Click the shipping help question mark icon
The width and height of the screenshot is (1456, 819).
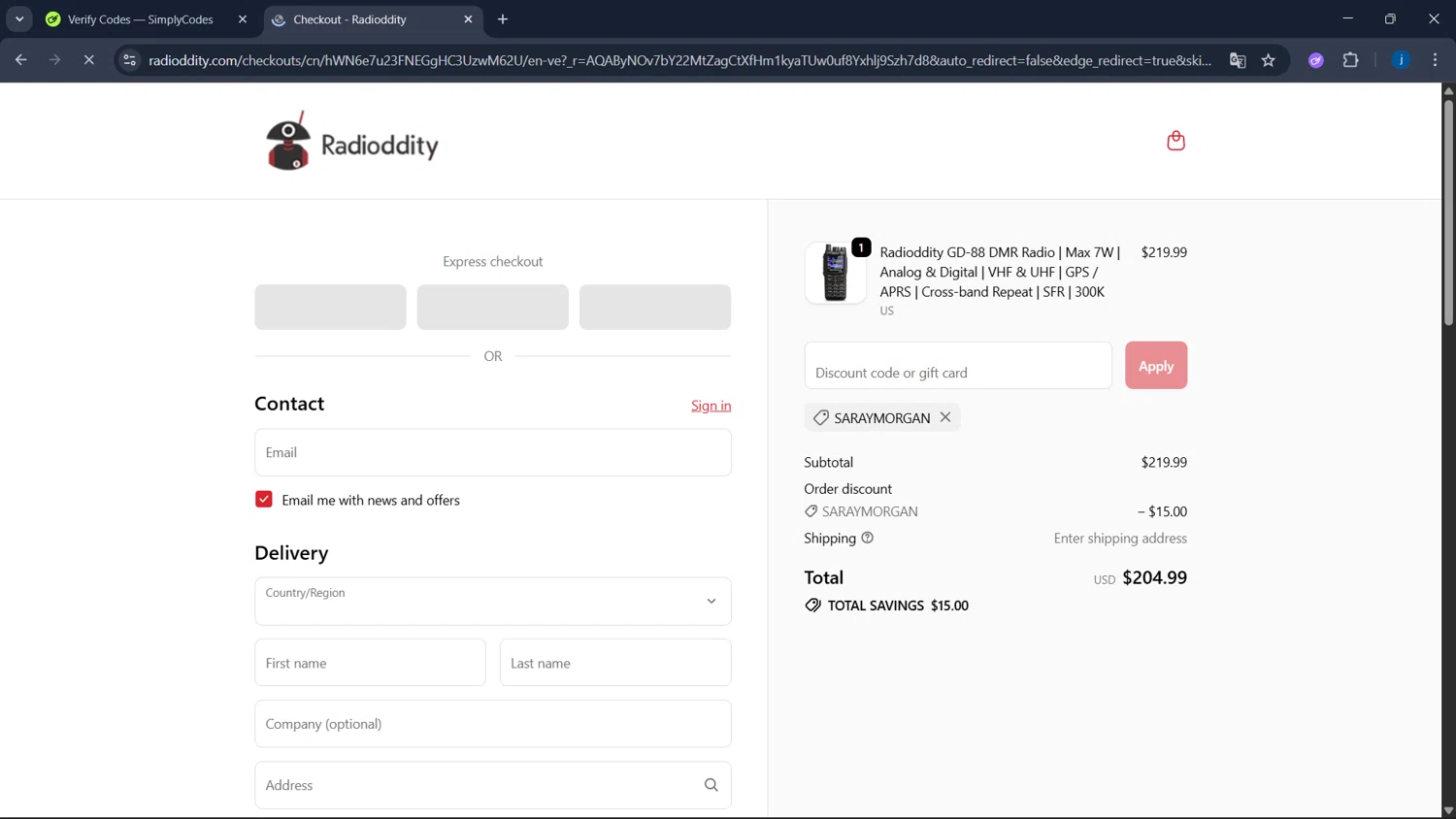[x=867, y=538]
